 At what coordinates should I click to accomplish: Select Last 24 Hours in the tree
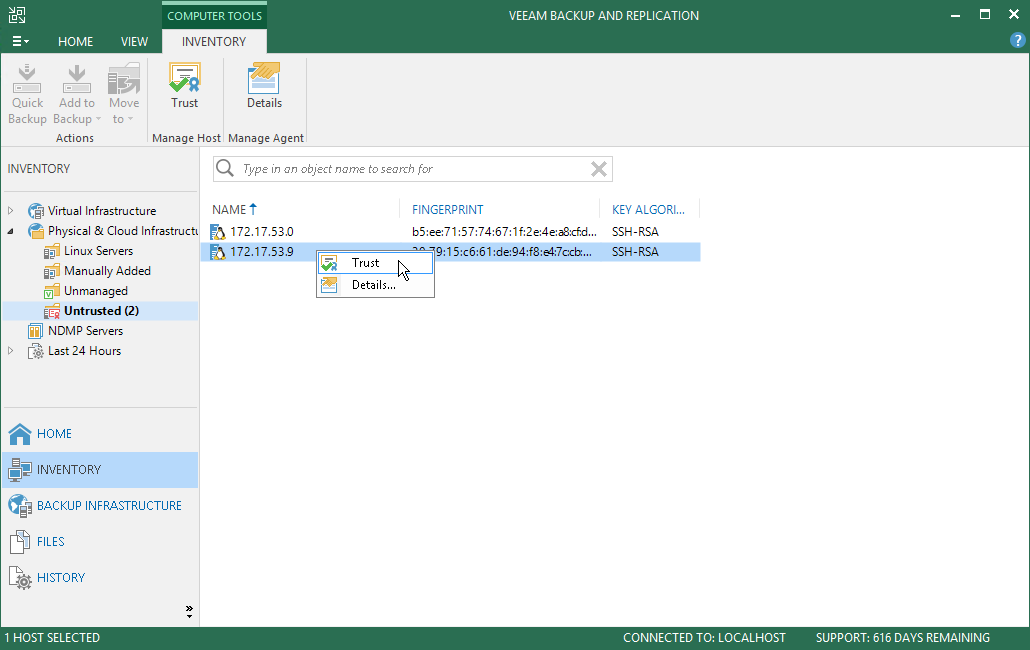[84, 351]
